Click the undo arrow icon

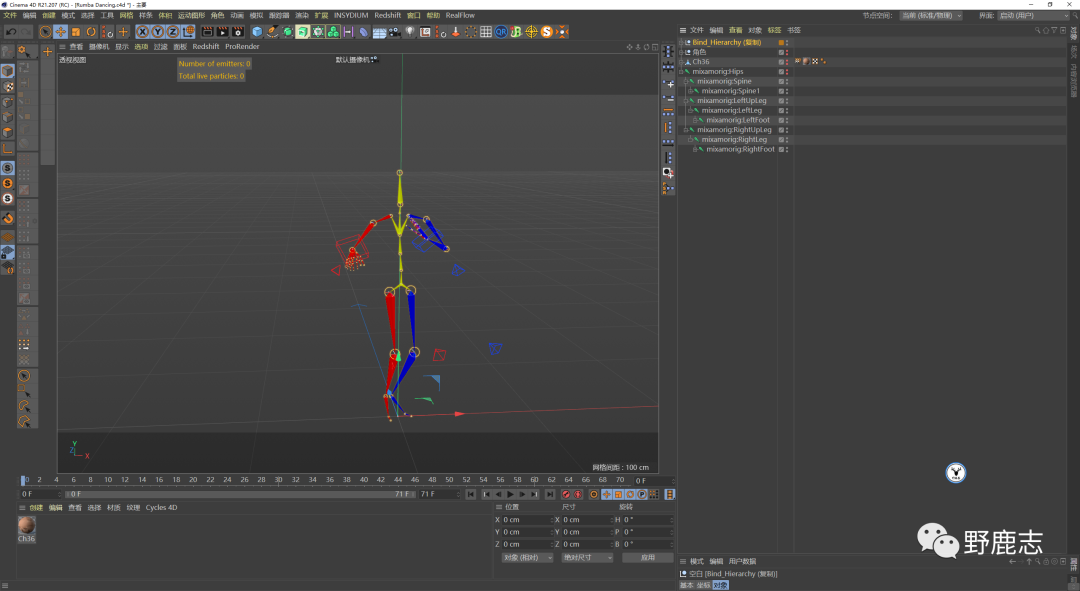pos(11,32)
